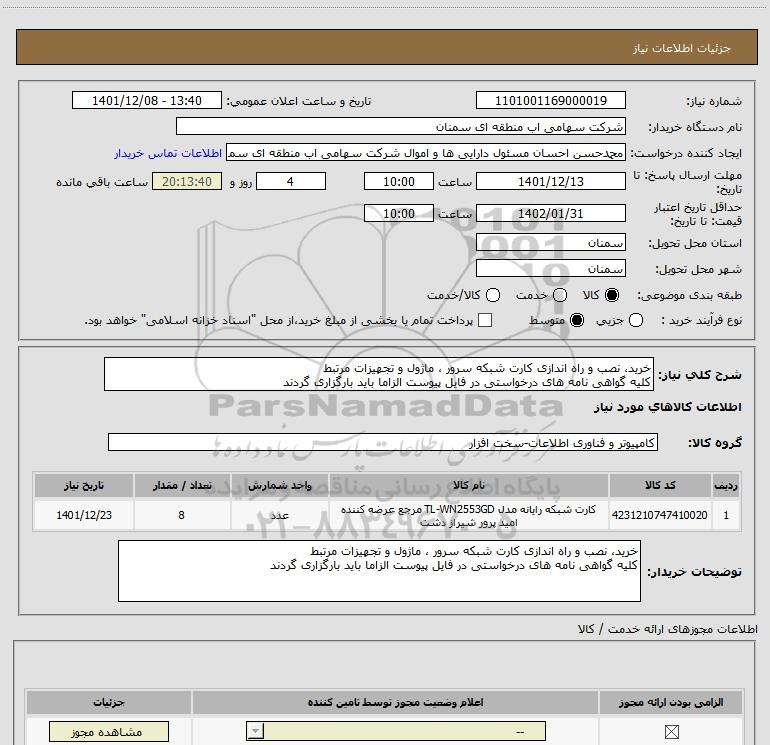Click the goods group field کامپیوتر و فناوری اطلاعات
770x745 pixels.
click(x=383, y=442)
